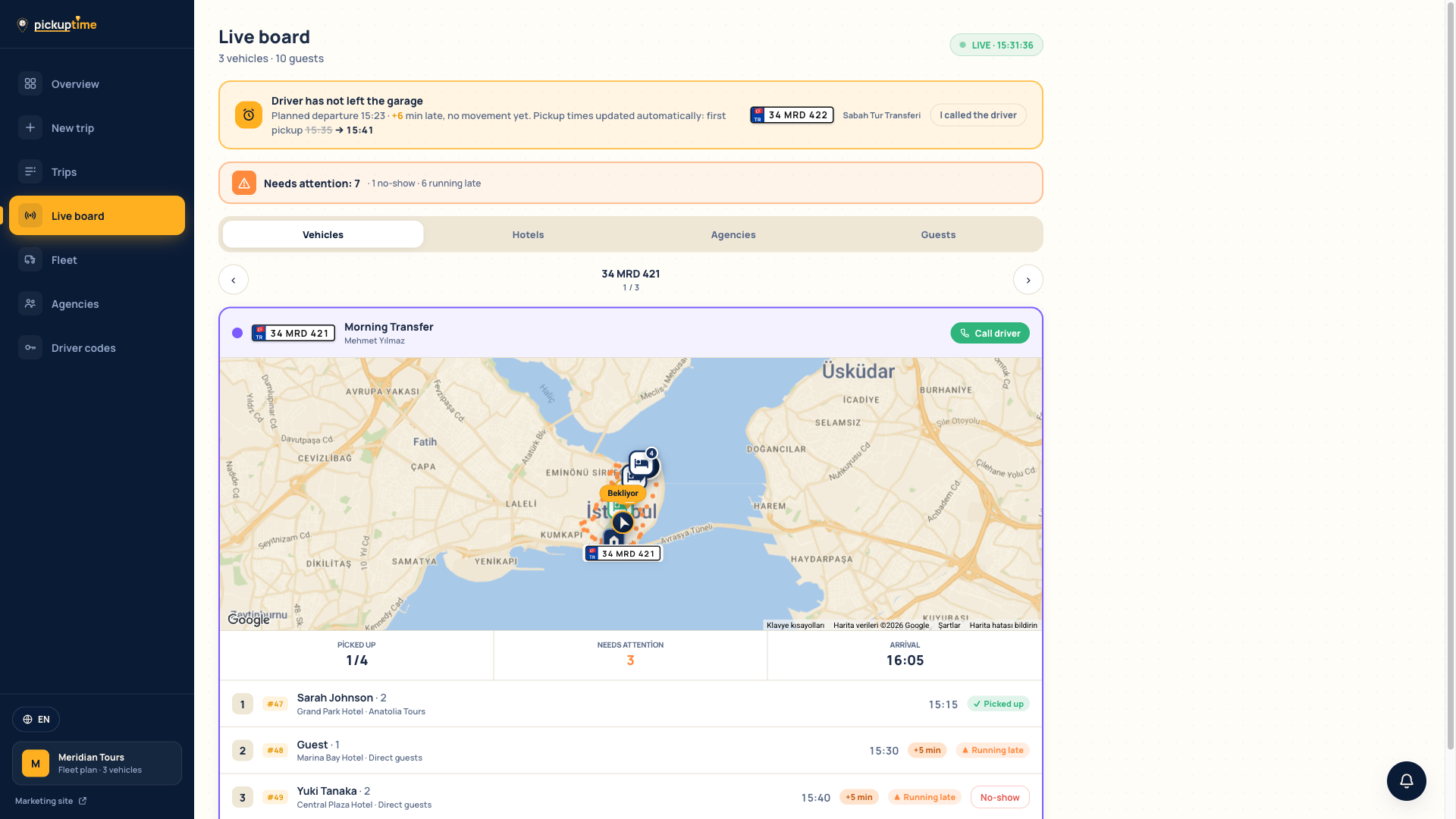Click Running late badge for Yuki Tanaka

coord(924,797)
